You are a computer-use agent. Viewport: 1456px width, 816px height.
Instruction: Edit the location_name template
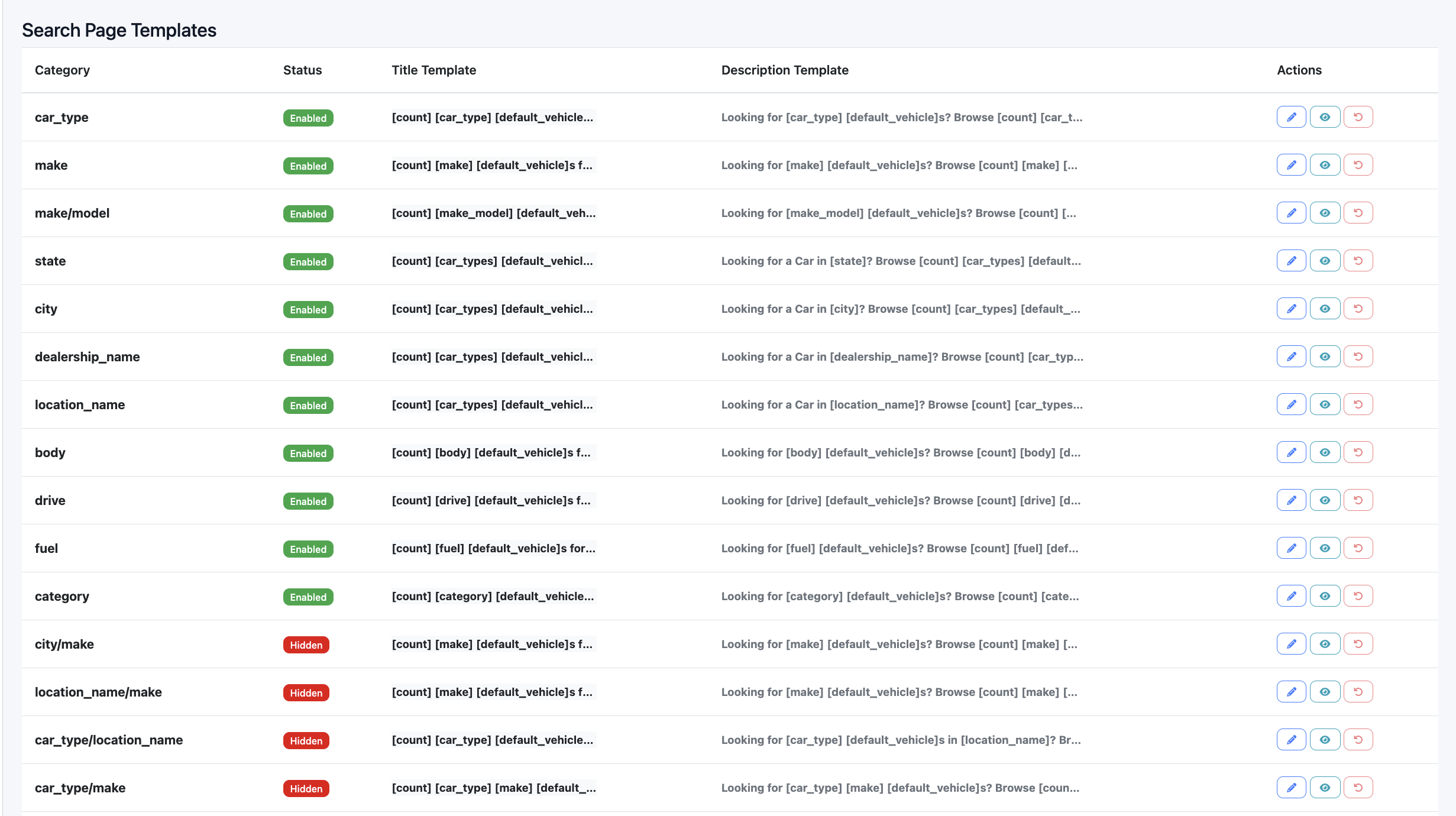[1291, 404]
